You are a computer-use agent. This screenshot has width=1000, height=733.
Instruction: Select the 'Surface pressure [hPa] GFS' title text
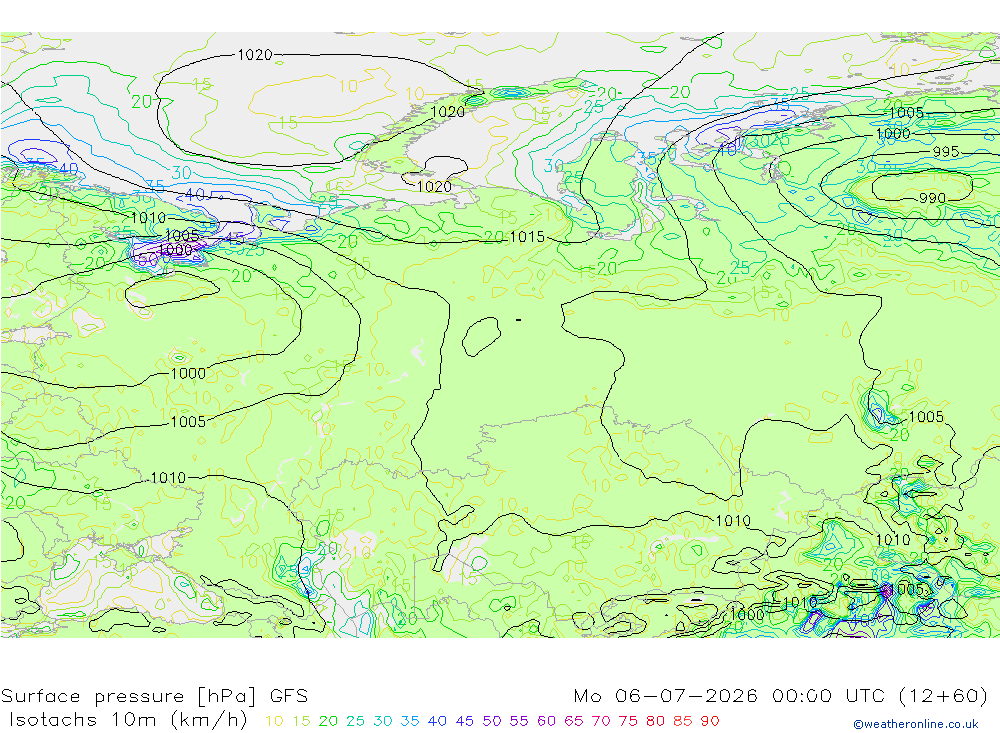[154, 696]
